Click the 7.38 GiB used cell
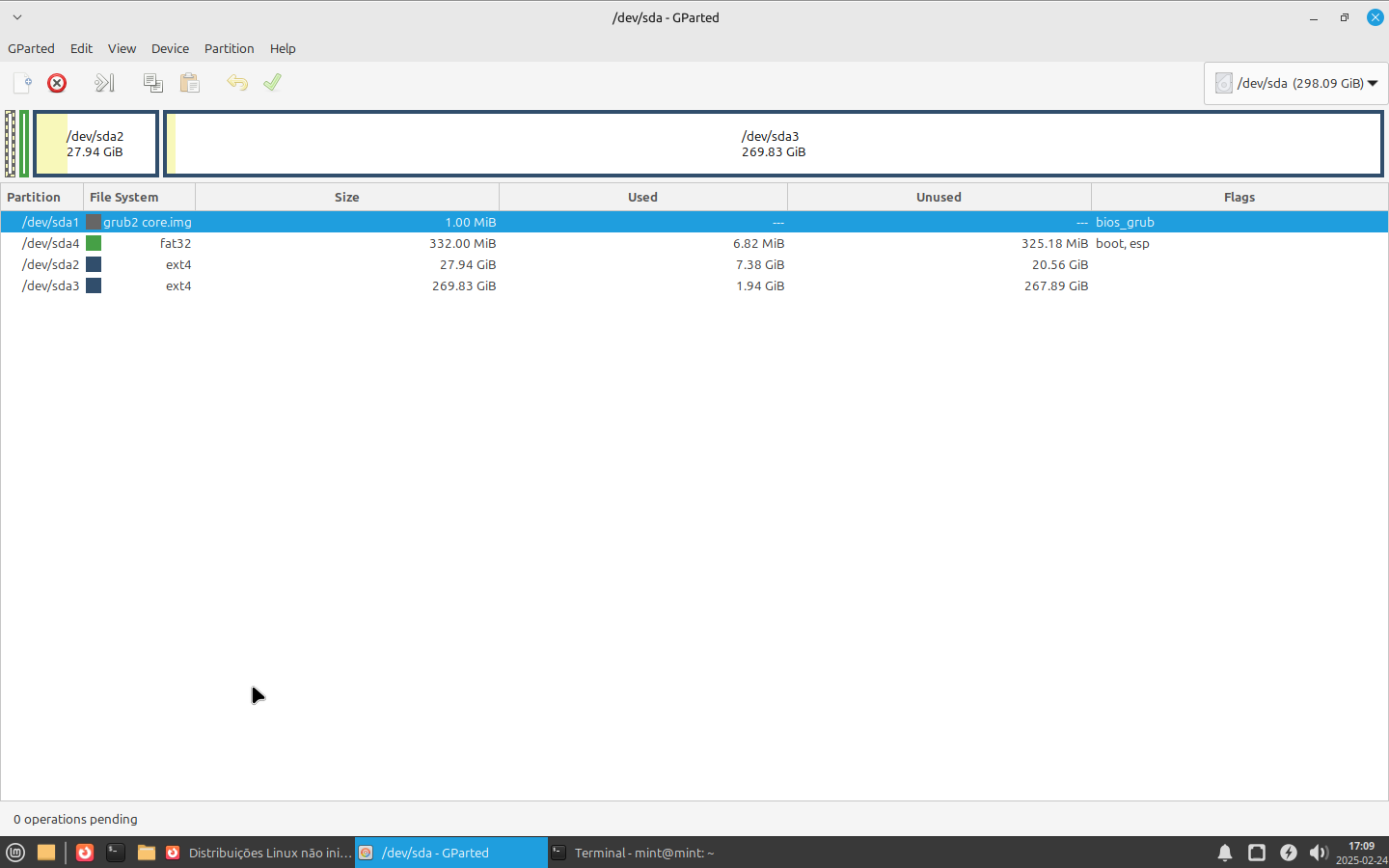Viewport: 1389px width, 868px height. coord(760,264)
